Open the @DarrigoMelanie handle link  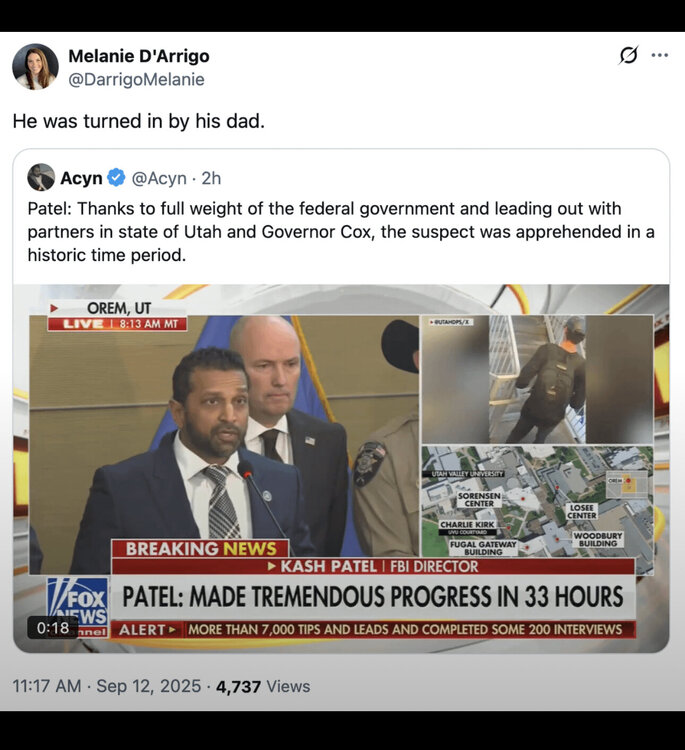click(136, 79)
